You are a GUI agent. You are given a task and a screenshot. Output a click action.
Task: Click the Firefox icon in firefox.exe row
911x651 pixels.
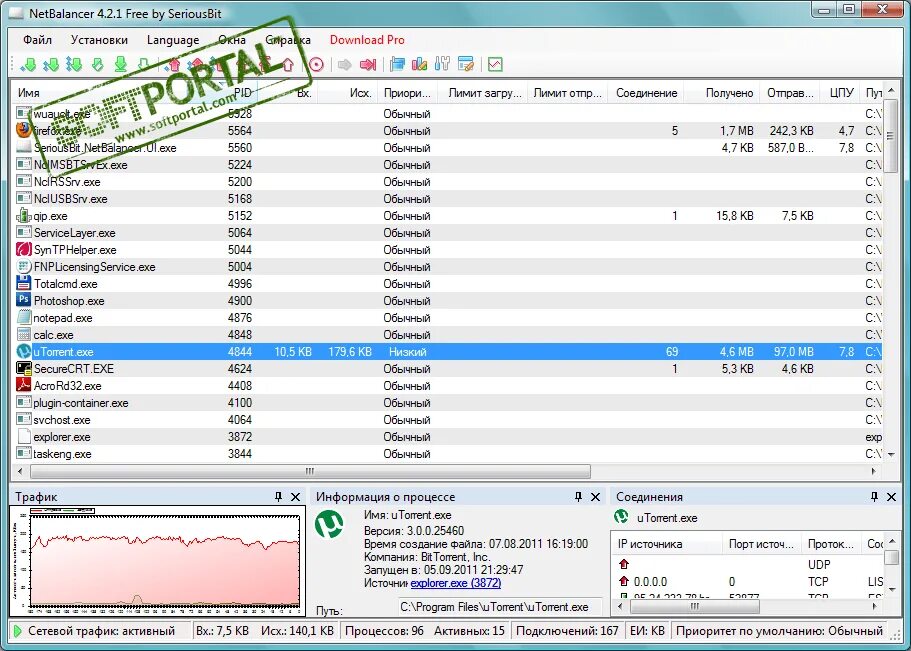tap(23, 130)
